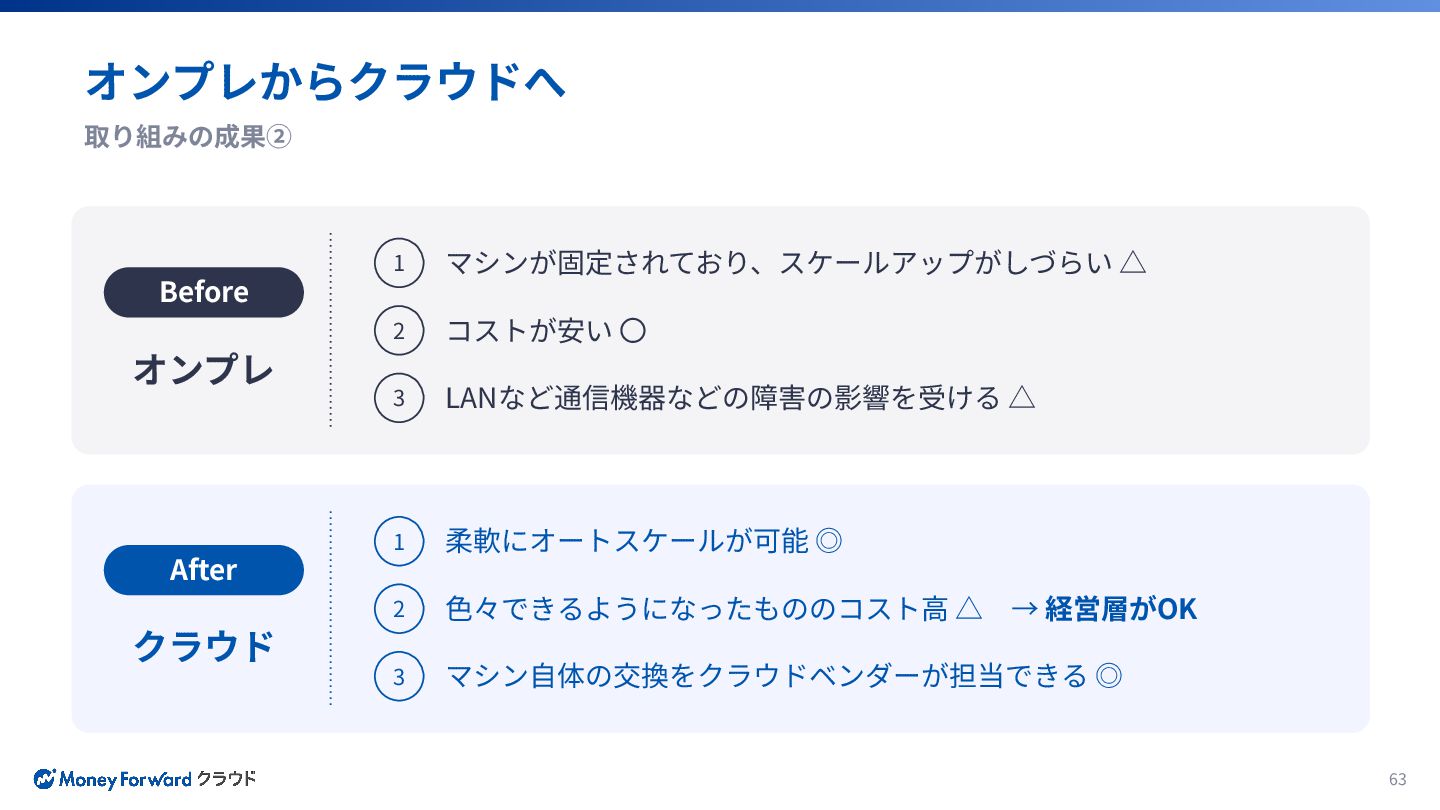Click double circle after クラウドベンダーが担当できる
The image size is (1440, 810).
[1109, 676]
